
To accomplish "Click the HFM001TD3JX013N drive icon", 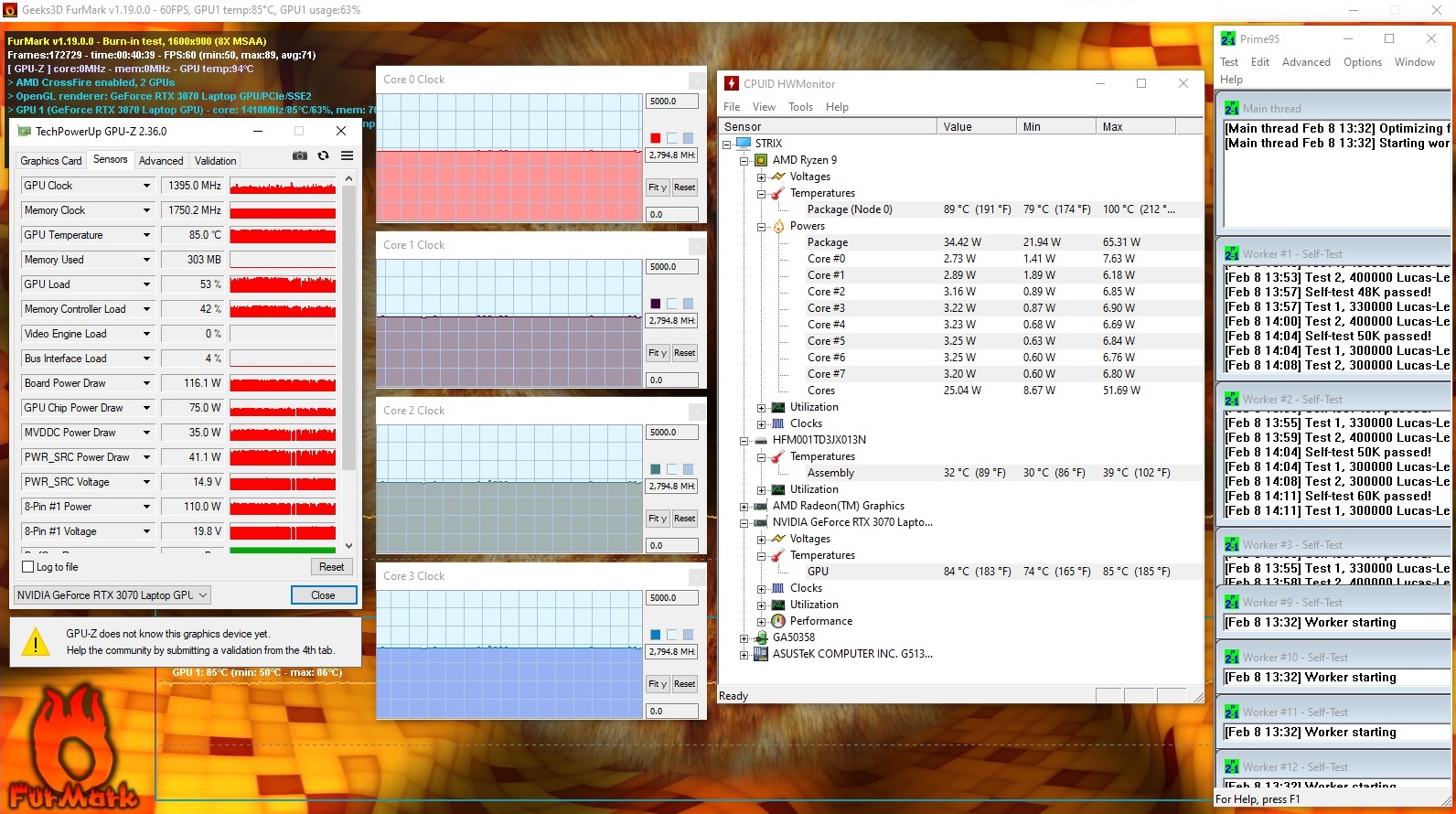I will click(x=761, y=440).
